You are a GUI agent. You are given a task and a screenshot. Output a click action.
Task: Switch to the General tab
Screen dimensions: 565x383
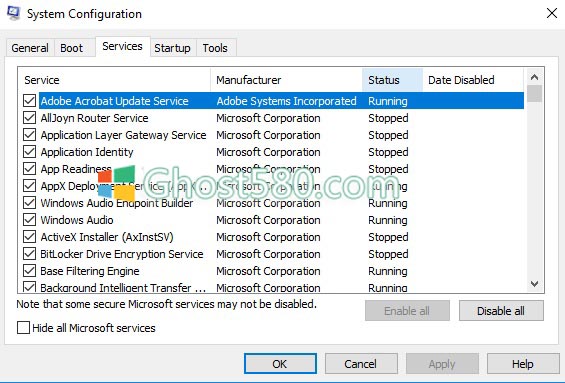coord(30,48)
